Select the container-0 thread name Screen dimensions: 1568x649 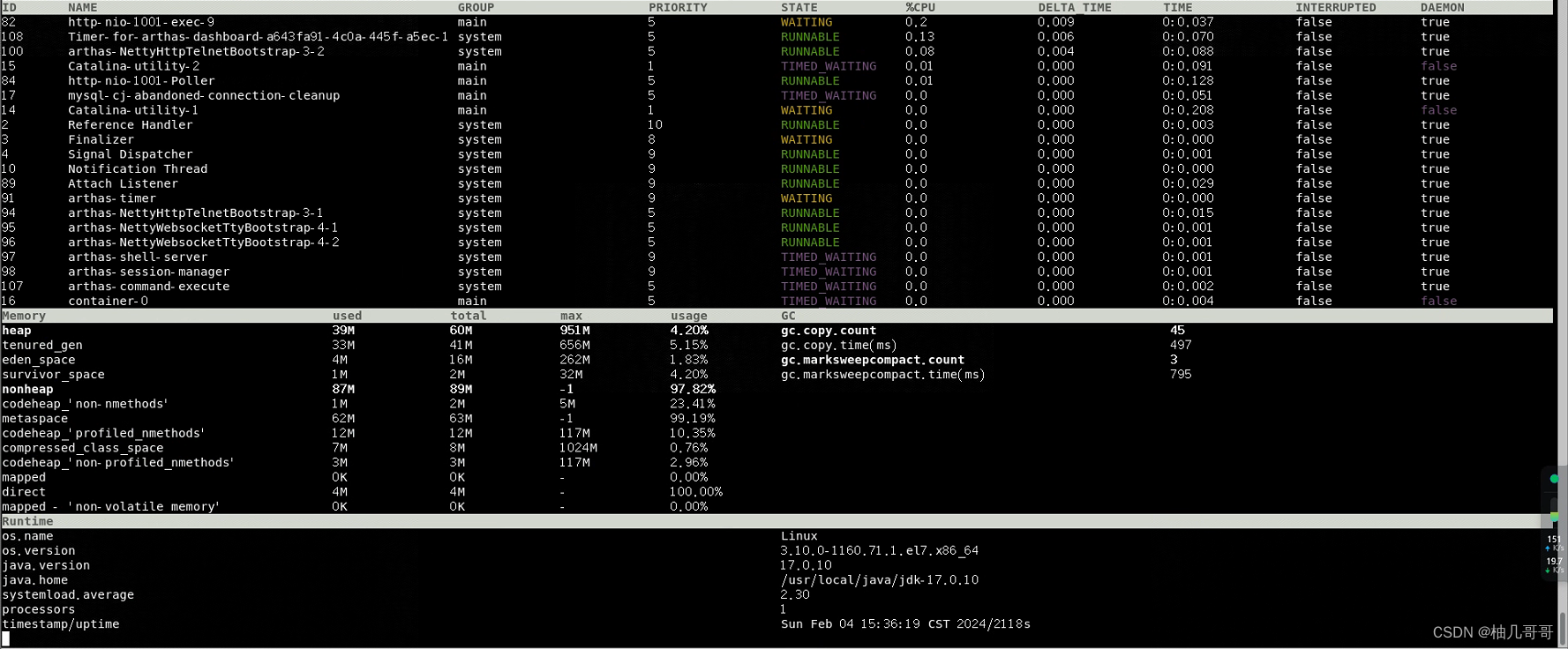108,301
